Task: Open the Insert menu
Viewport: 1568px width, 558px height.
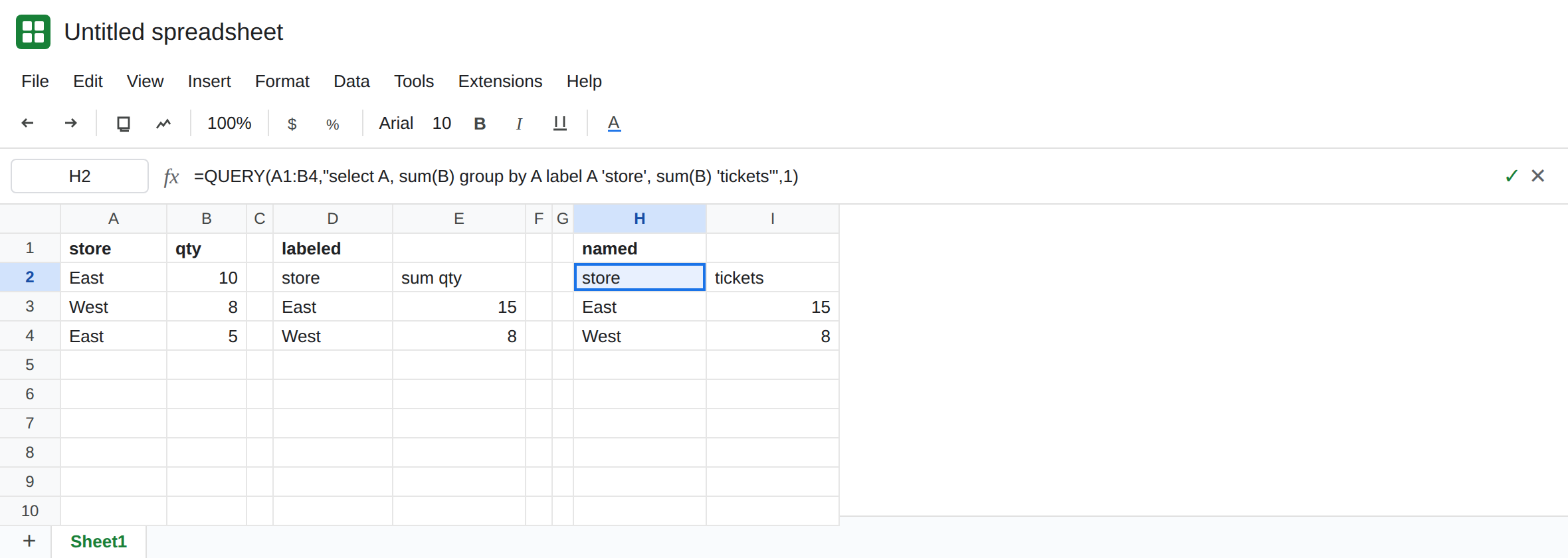Action: point(209,81)
